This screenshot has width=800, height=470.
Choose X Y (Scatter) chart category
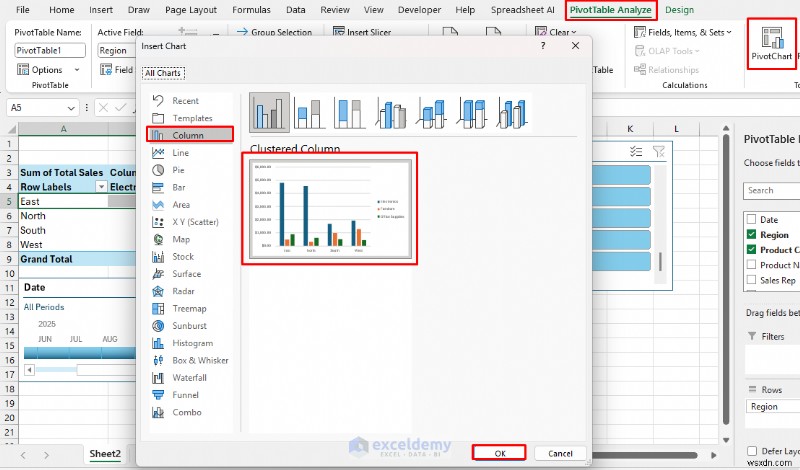[191, 222]
